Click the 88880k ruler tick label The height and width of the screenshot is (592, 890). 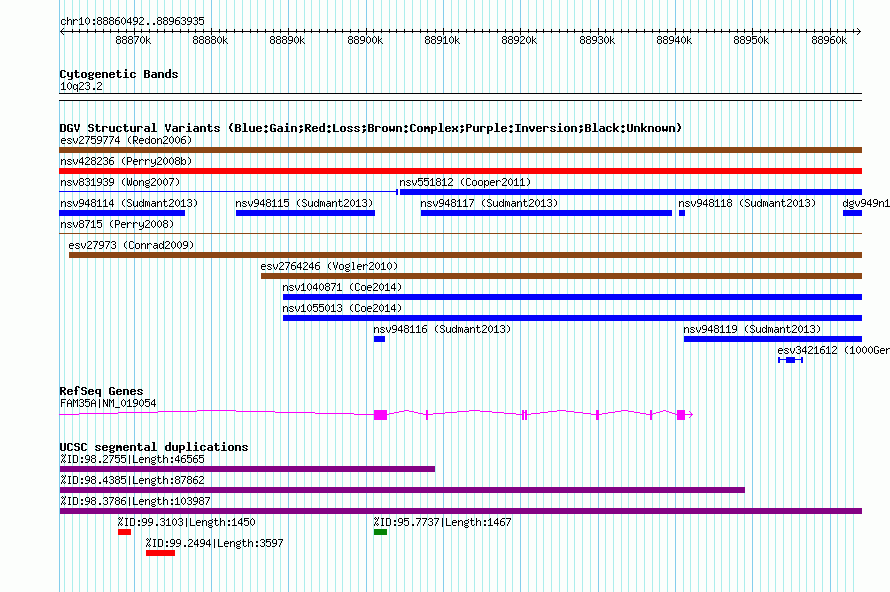pos(210,40)
